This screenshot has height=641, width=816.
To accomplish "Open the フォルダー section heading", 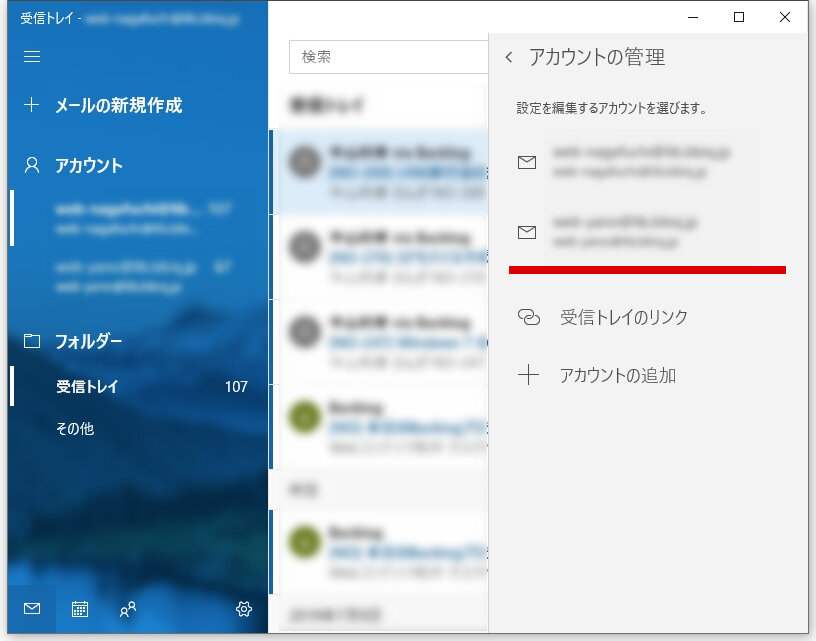I will [88, 341].
